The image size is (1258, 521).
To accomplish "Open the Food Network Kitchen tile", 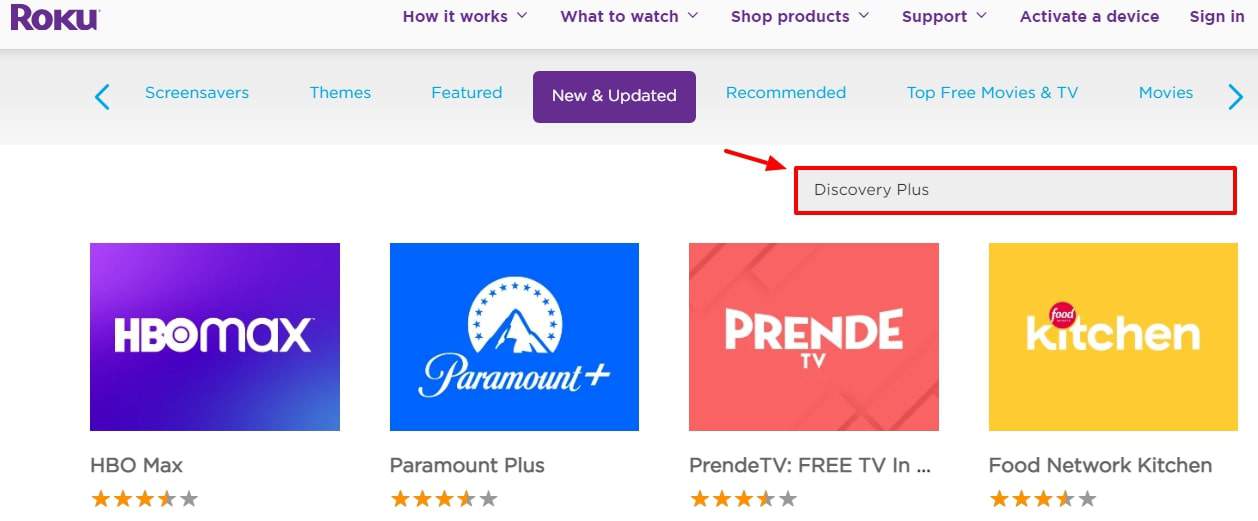I will (x=1113, y=337).
